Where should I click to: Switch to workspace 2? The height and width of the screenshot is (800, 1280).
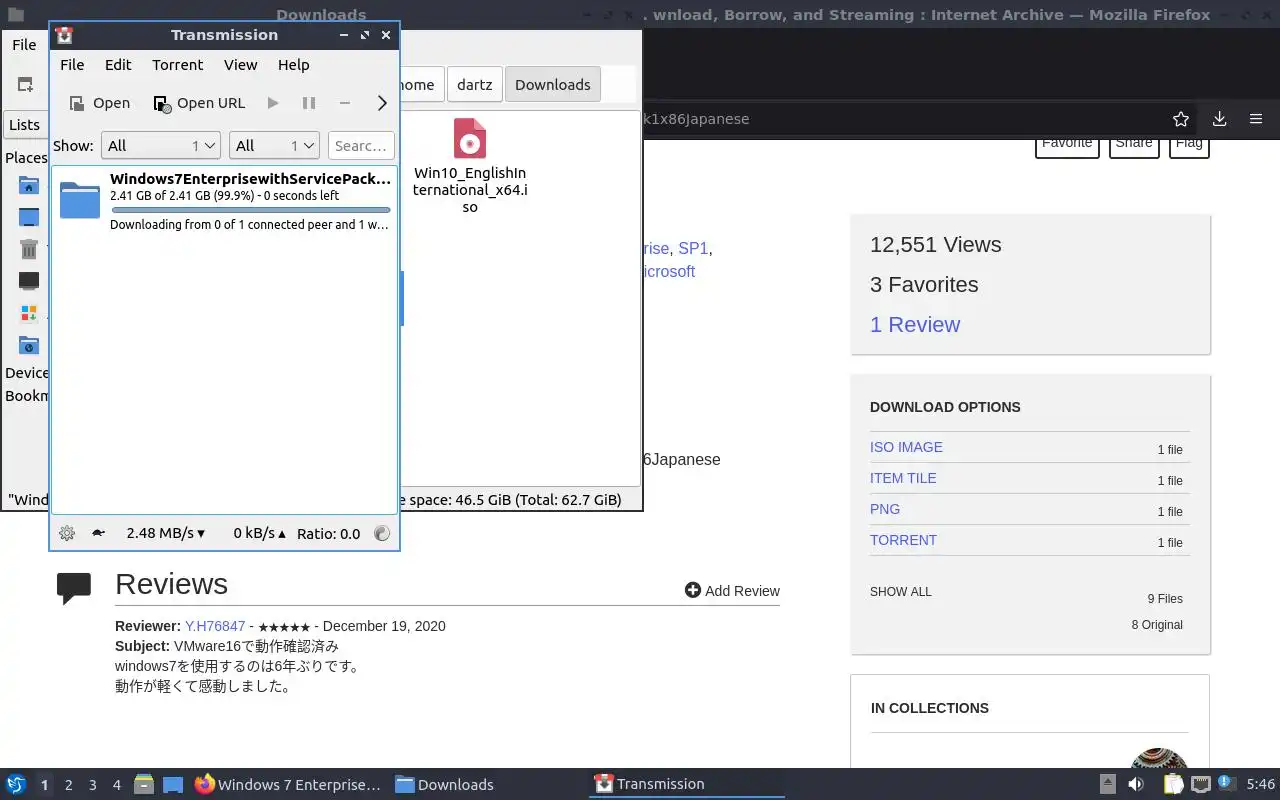pos(68,785)
